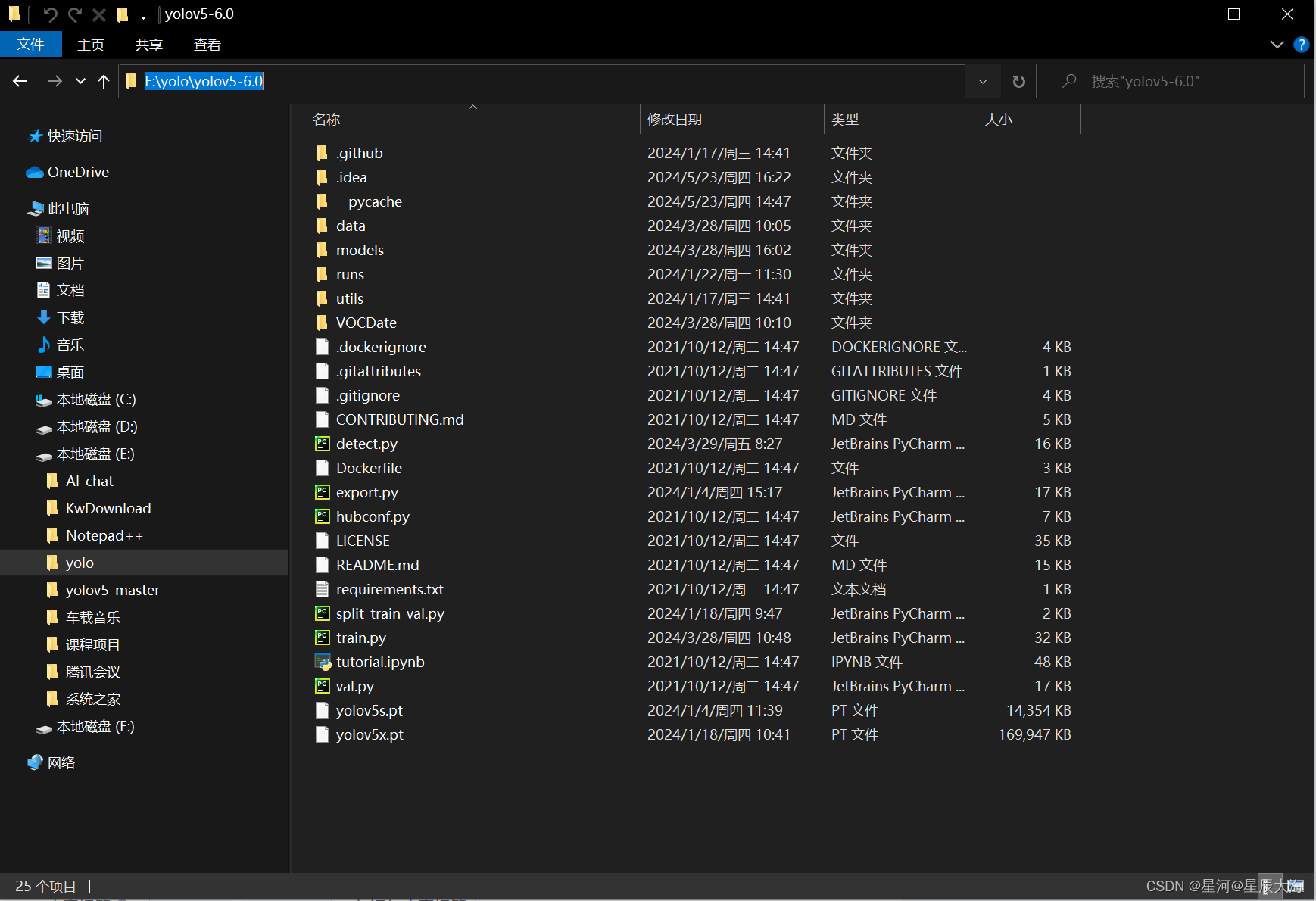Image resolution: width=1316 pixels, height=901 pixels.
Task: Open the blue help question mark
Action: 1302,45
